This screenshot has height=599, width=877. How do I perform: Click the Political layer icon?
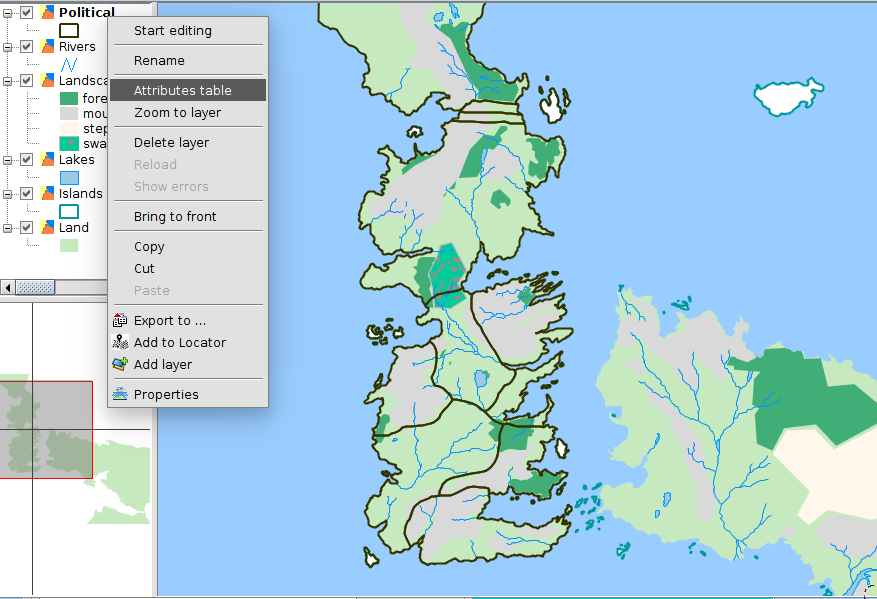(46, 12)
